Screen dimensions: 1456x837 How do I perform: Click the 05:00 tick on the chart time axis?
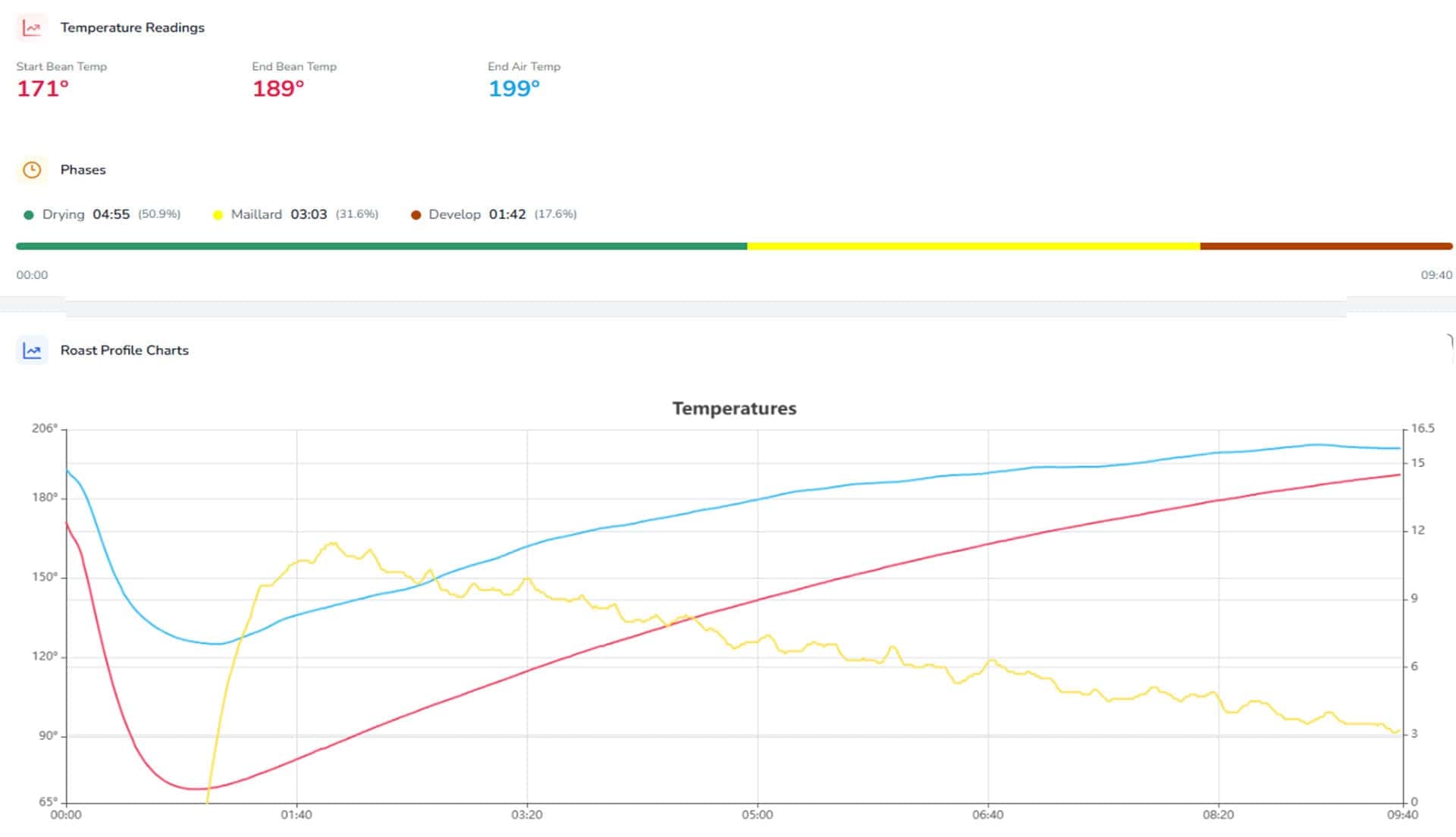coord(758,815)
